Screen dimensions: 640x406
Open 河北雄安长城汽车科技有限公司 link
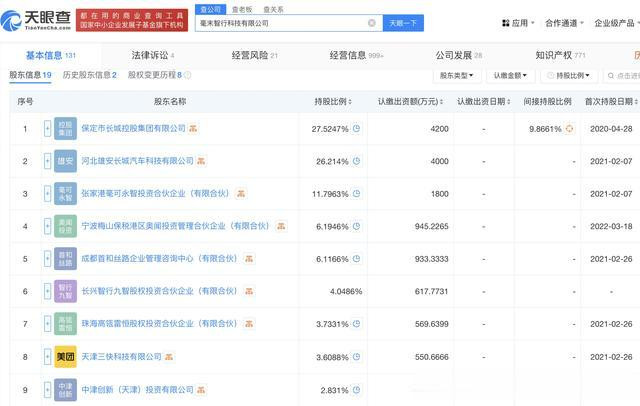[137, 161]
